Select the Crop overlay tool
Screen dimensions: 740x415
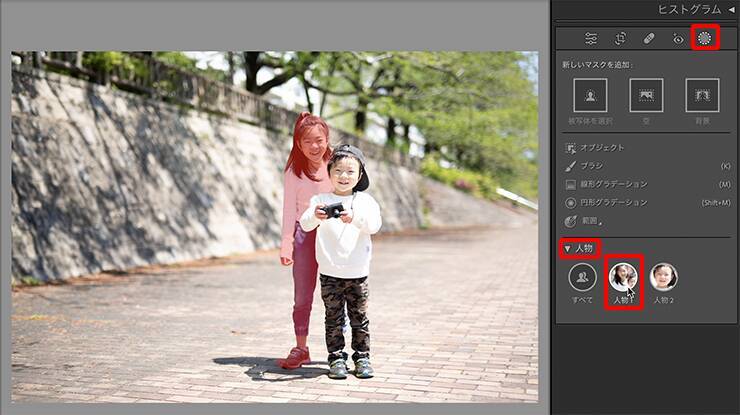point(620,39)
